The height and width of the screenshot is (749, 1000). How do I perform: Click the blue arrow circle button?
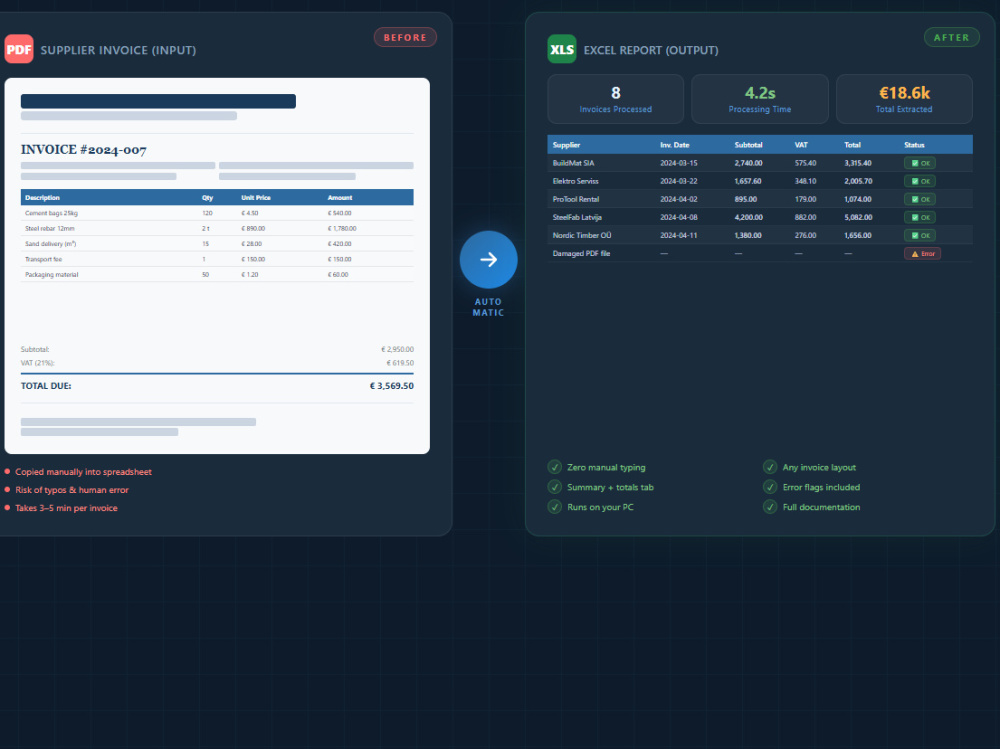489,260
